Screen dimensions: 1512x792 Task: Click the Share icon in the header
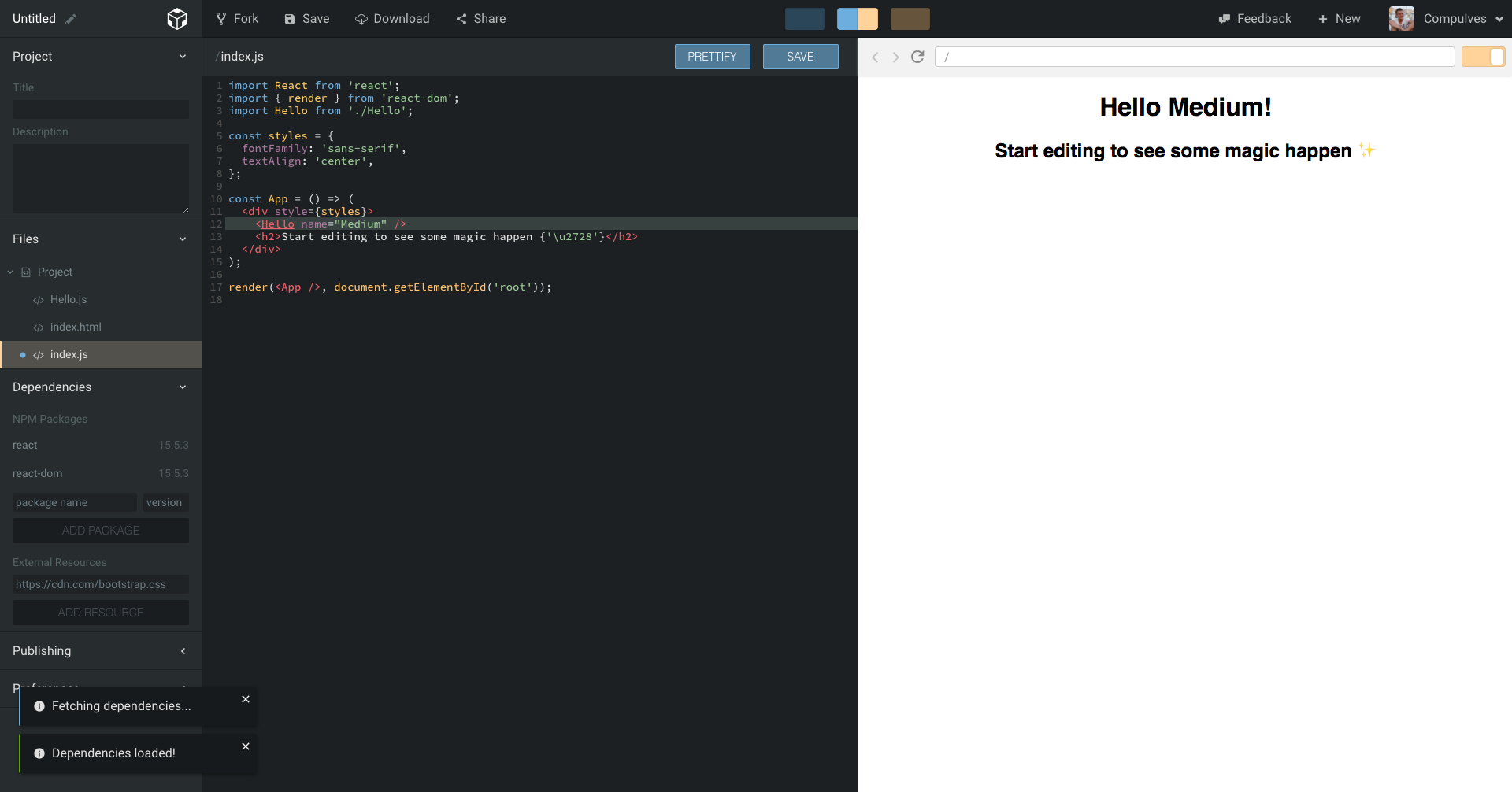(x=461, y=18)
